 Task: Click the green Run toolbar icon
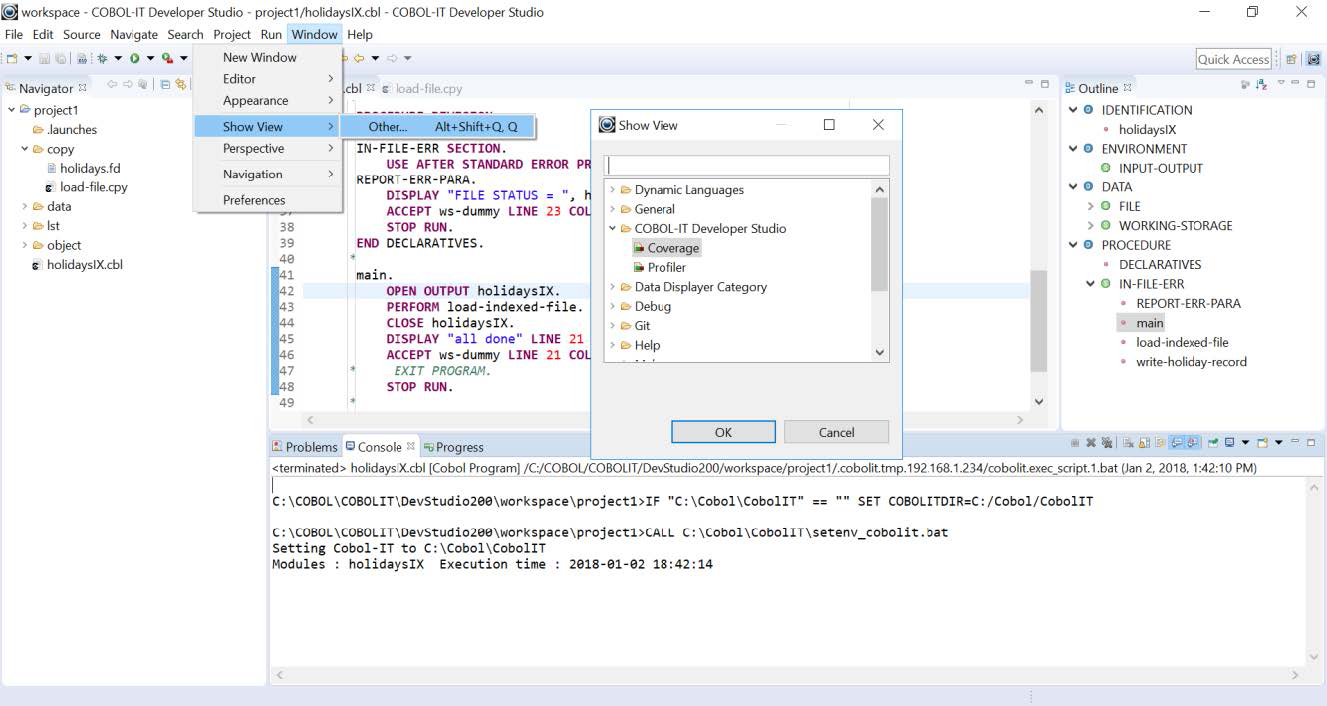pyautogui.click(x=134, y=59)
